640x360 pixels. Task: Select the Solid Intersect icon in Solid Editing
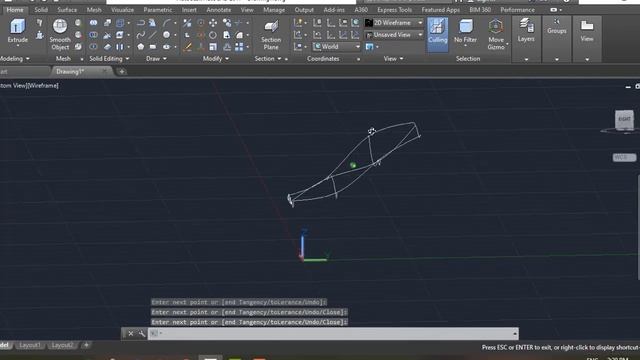click(93, 47)
